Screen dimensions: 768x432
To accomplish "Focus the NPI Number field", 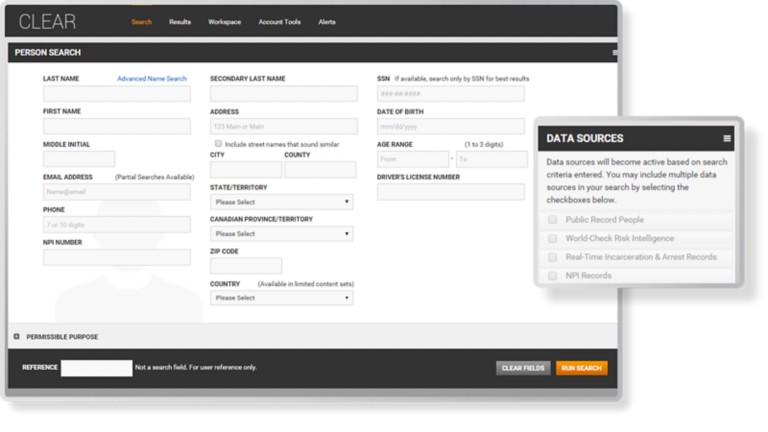I will (117, 258).
